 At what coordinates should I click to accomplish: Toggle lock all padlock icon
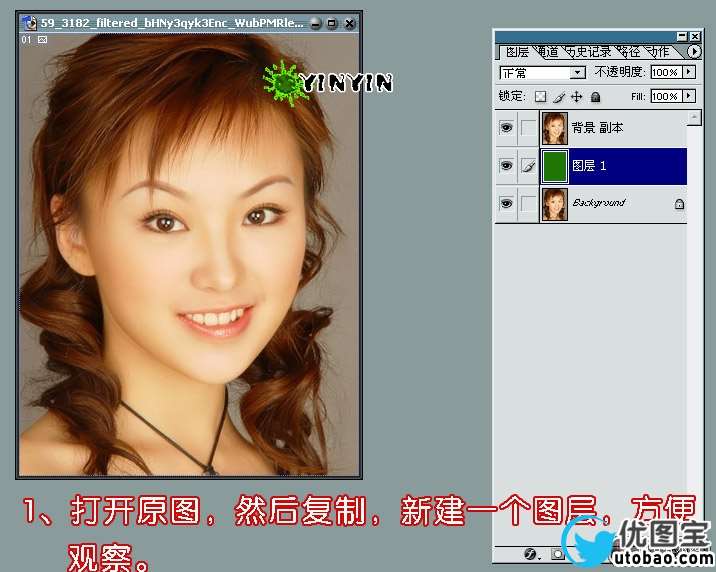(595, 97)
